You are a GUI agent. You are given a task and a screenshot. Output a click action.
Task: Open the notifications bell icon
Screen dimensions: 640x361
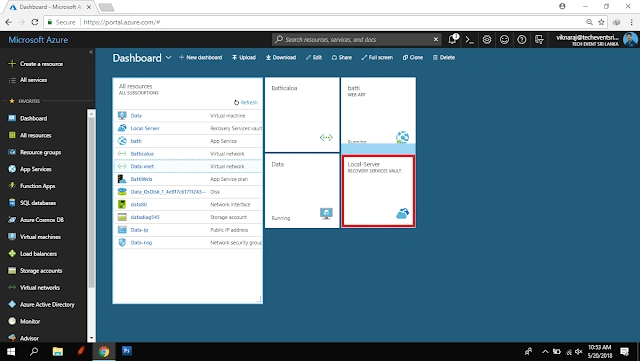pos(452,40)
